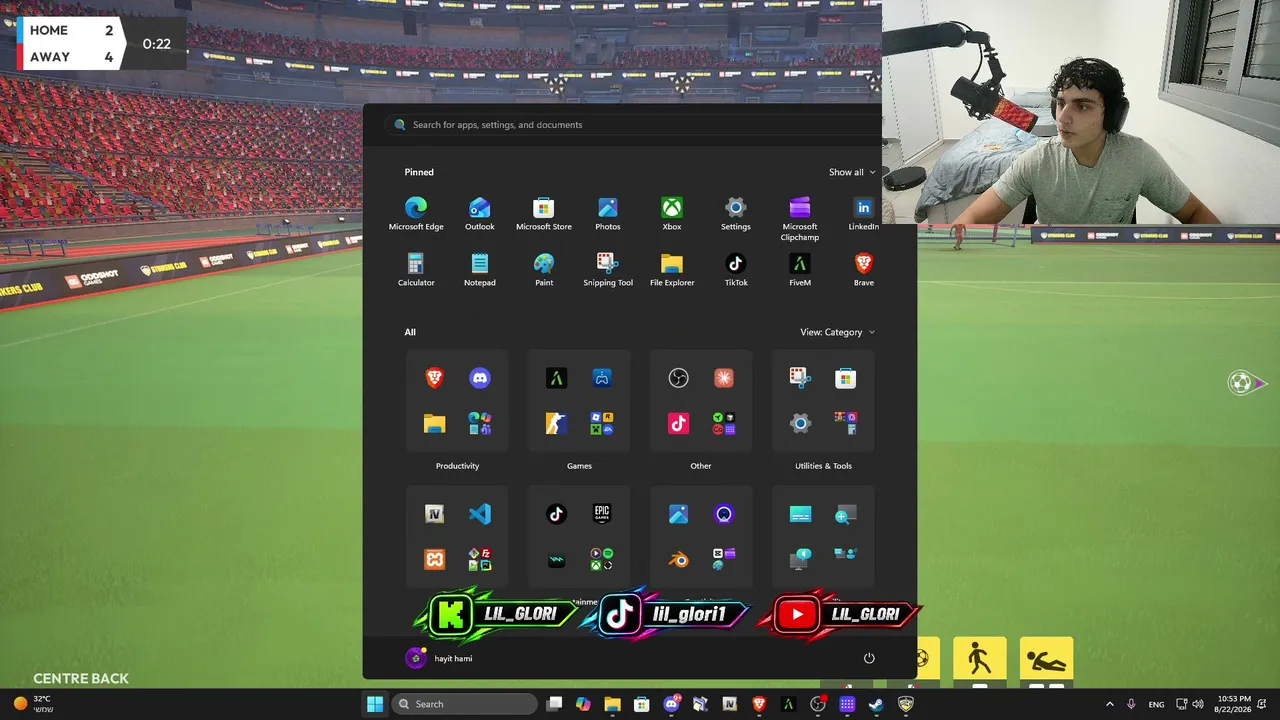Open the pinned File Explorer app

point(672,270)
